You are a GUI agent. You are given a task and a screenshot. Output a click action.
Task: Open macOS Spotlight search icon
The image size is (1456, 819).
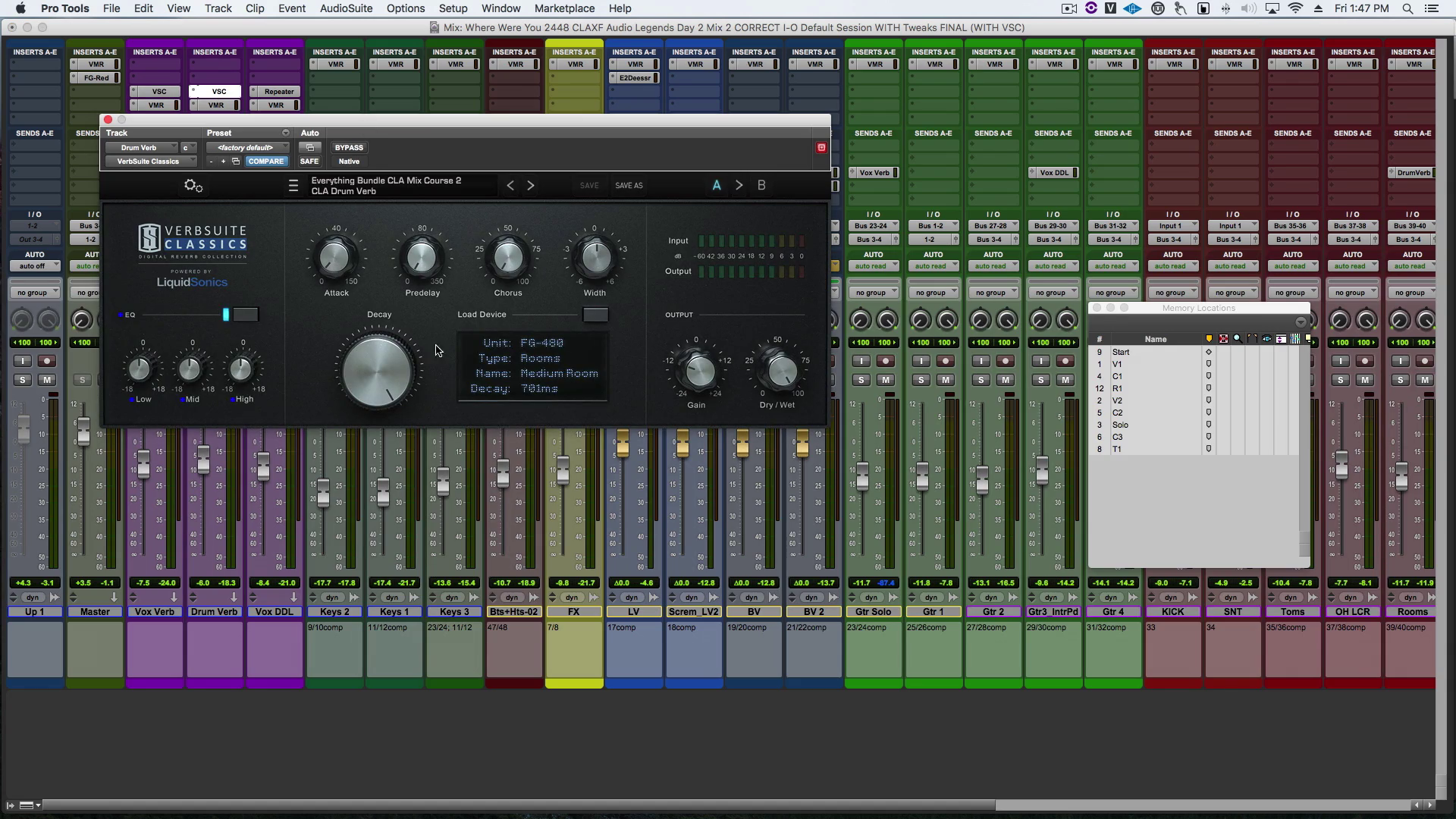(1407, 8)
